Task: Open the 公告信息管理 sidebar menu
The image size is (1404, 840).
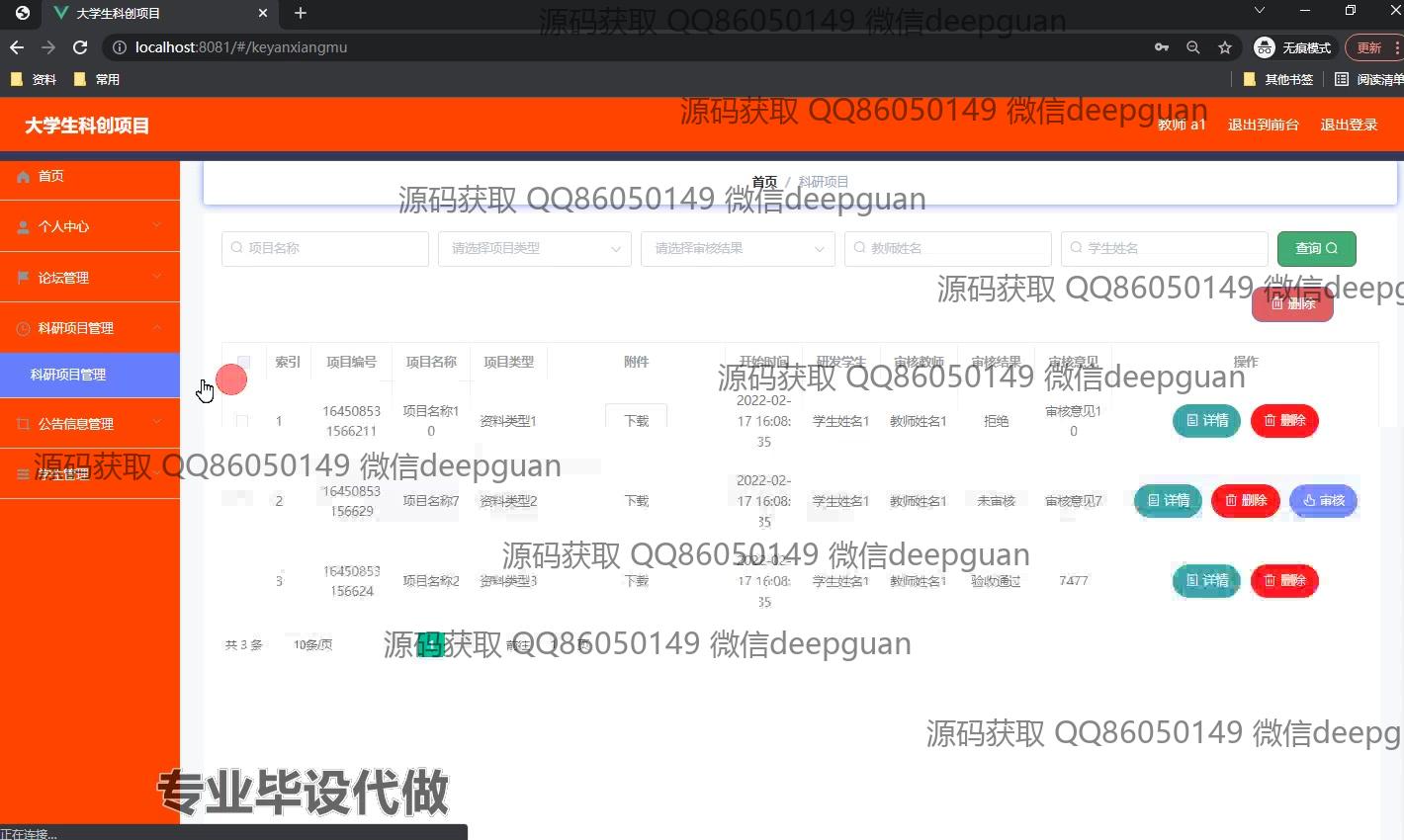Action: coord(89,424)
